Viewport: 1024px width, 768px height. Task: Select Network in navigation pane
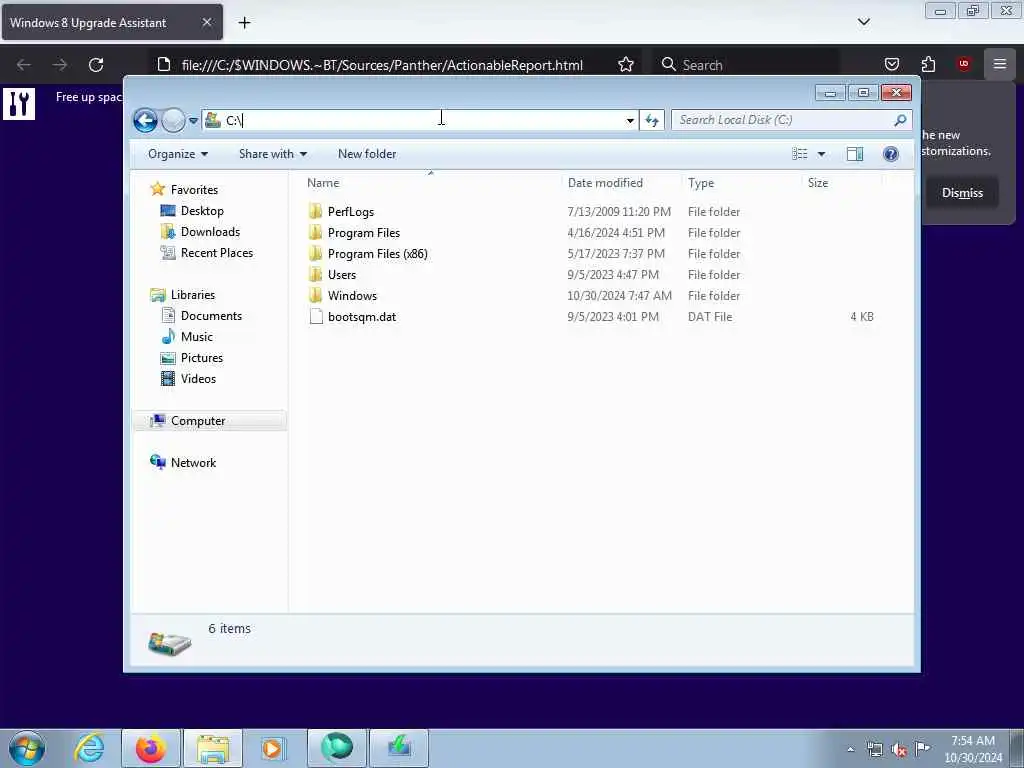click(193, 462)
